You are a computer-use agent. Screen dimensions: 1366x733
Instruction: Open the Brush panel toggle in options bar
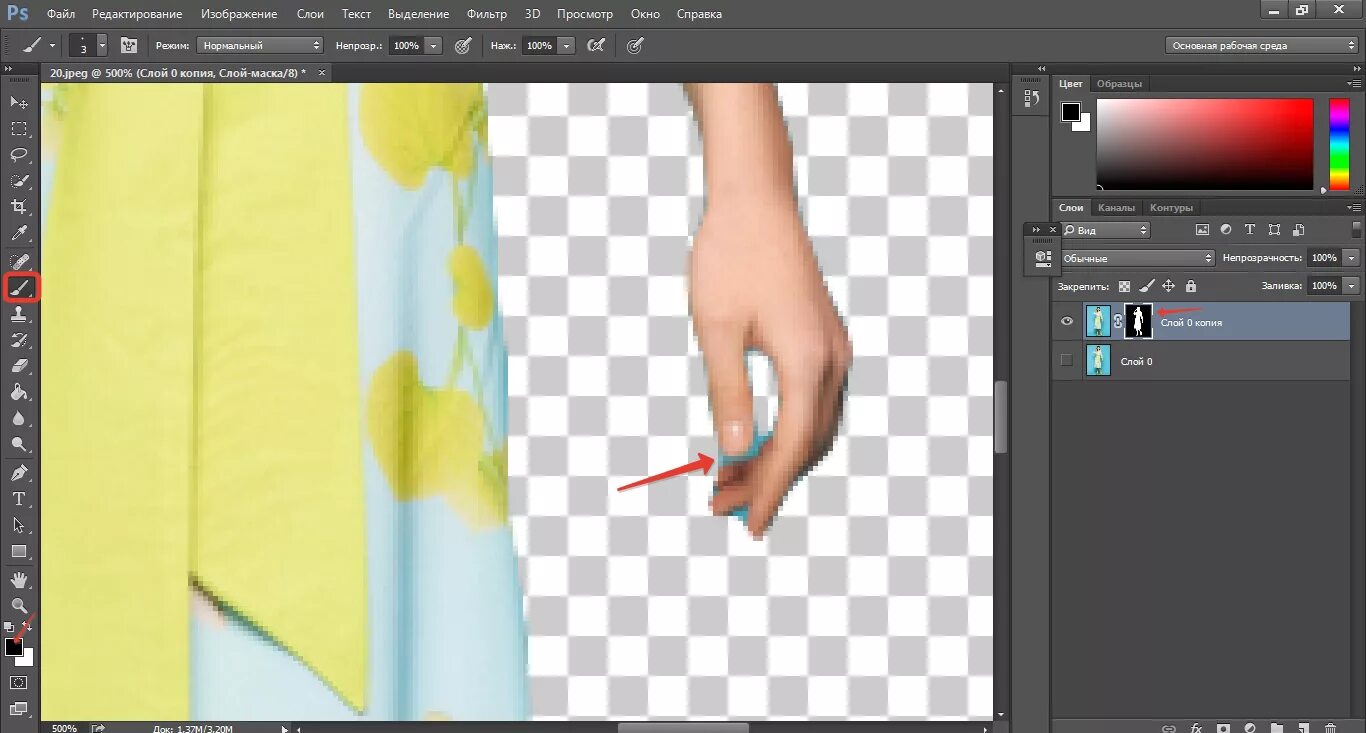[x=129, y=45]
